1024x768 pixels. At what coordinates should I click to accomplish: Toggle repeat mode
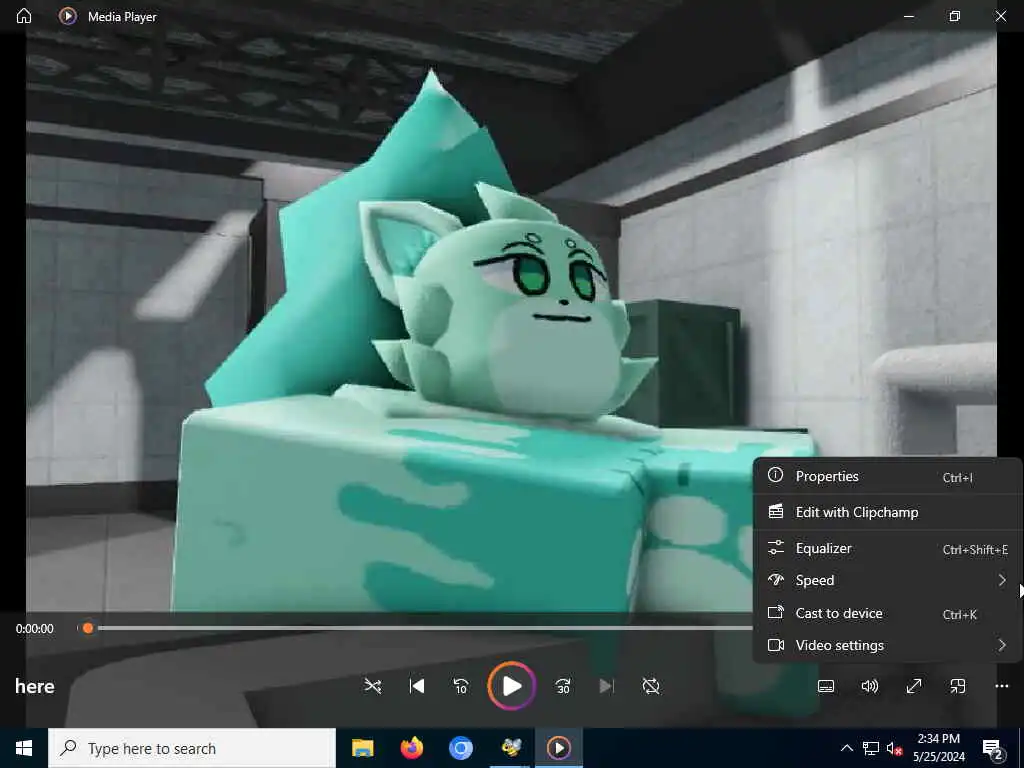[x=651, y=686]
